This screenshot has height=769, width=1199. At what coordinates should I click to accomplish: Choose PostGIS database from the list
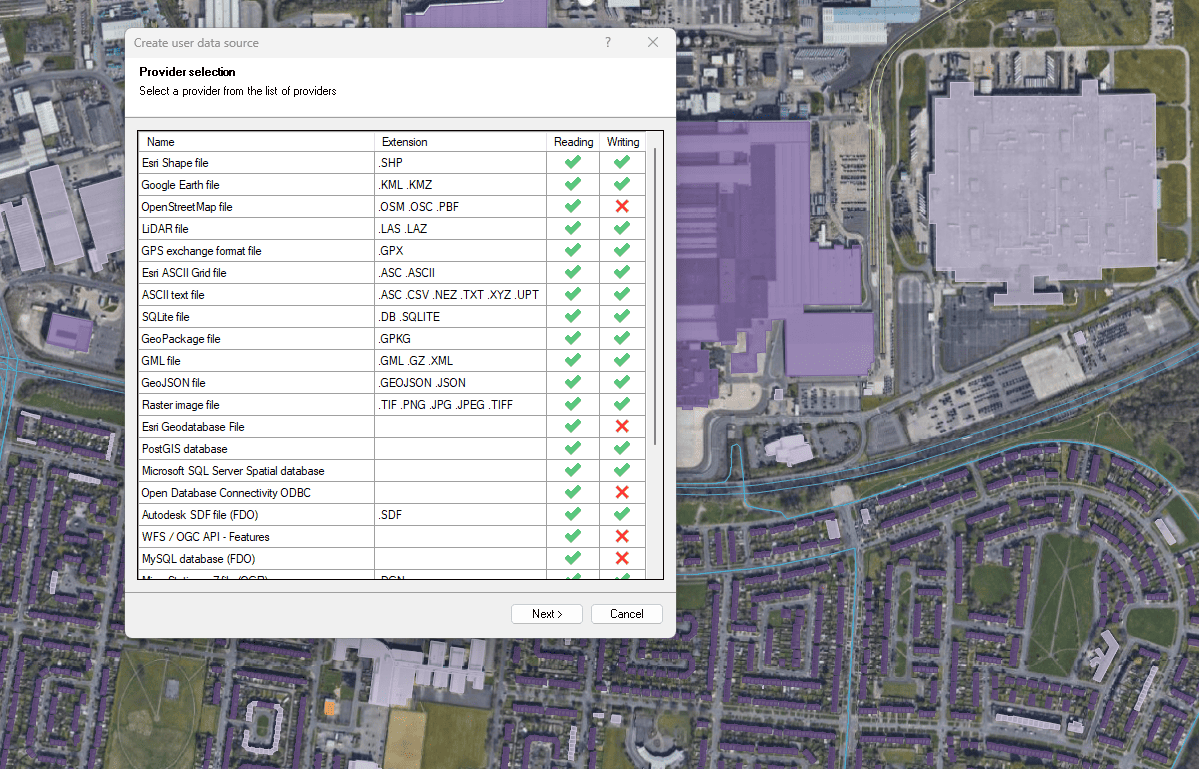point(184,449)
